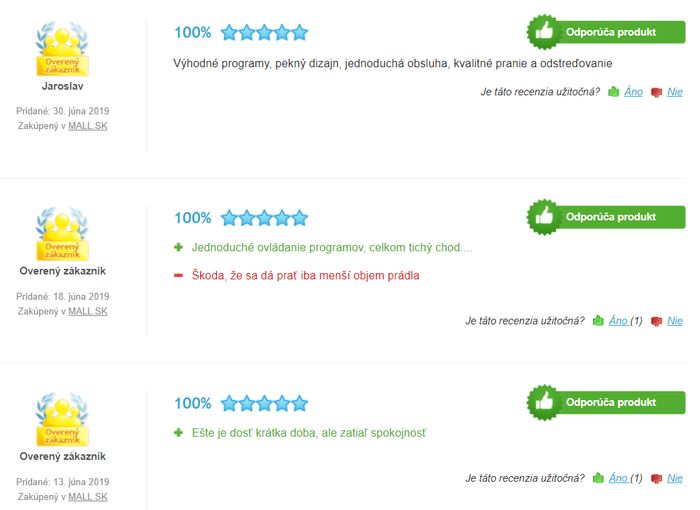The height and width of the screenshot is (510, 700).
Task: Click Odporúča produkt badge in 18. júna review
Action: pos(606,217)
